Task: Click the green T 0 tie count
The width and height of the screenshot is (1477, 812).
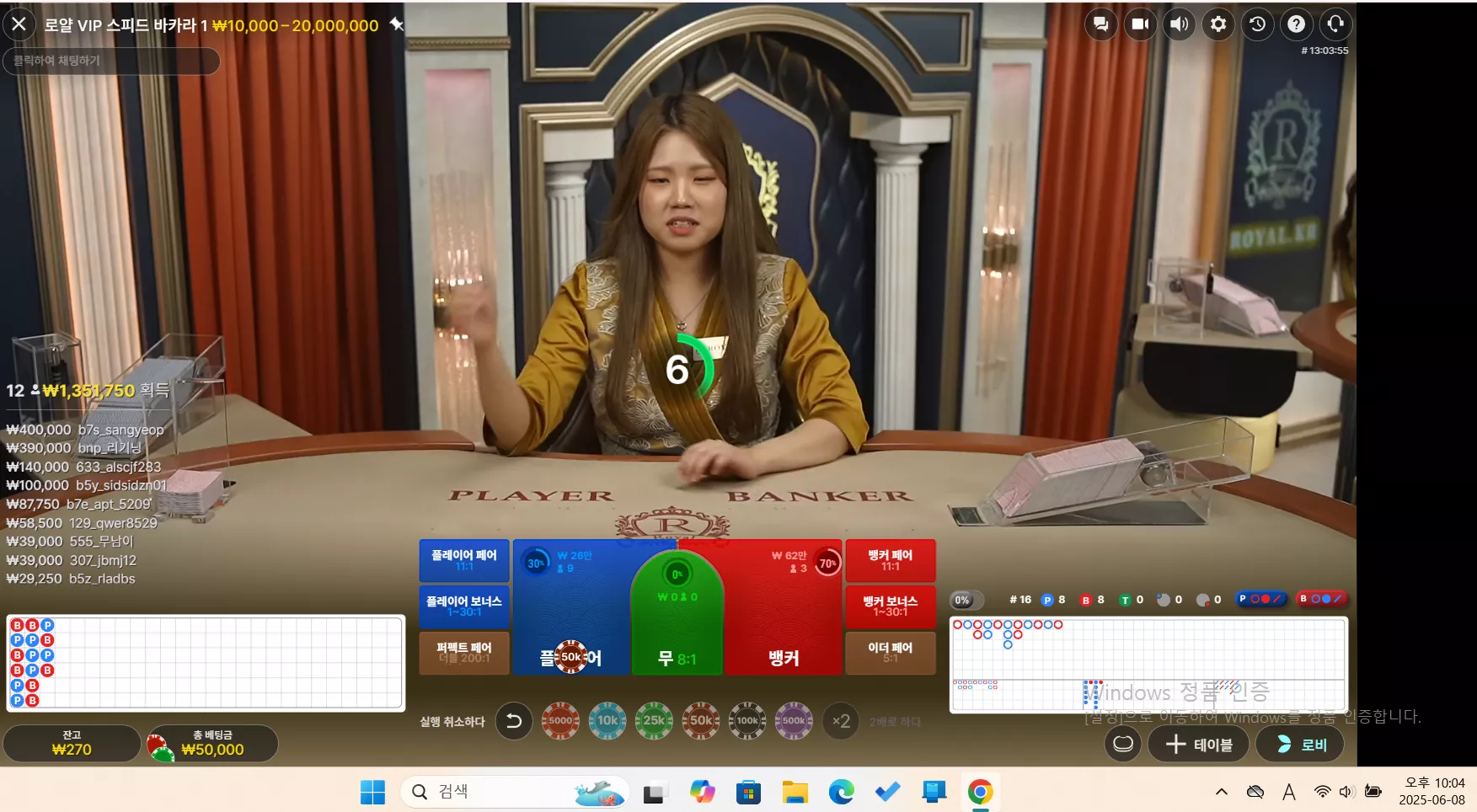Action: point(1132,600)
